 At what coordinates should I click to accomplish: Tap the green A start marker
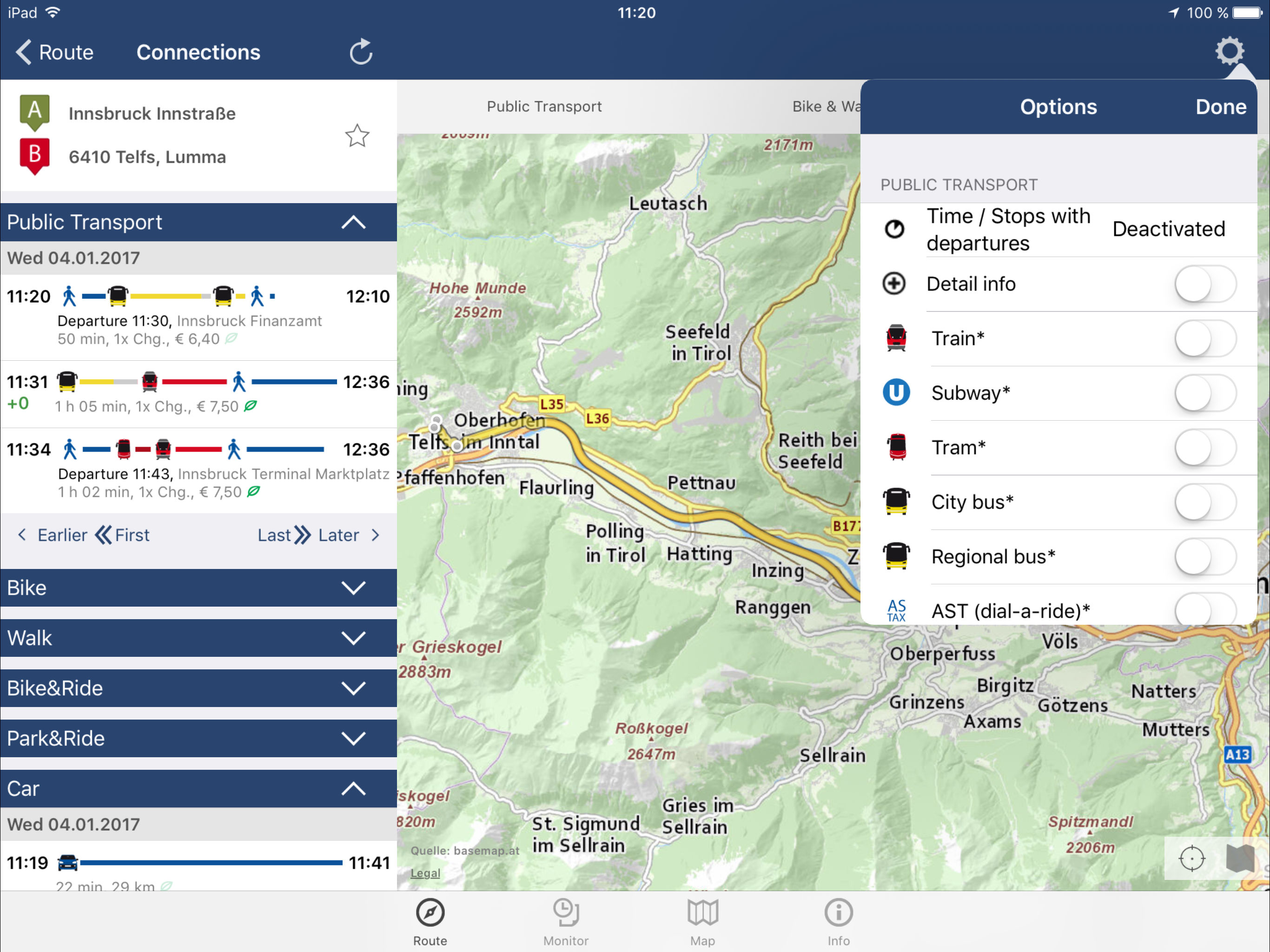tap(34, 112)
